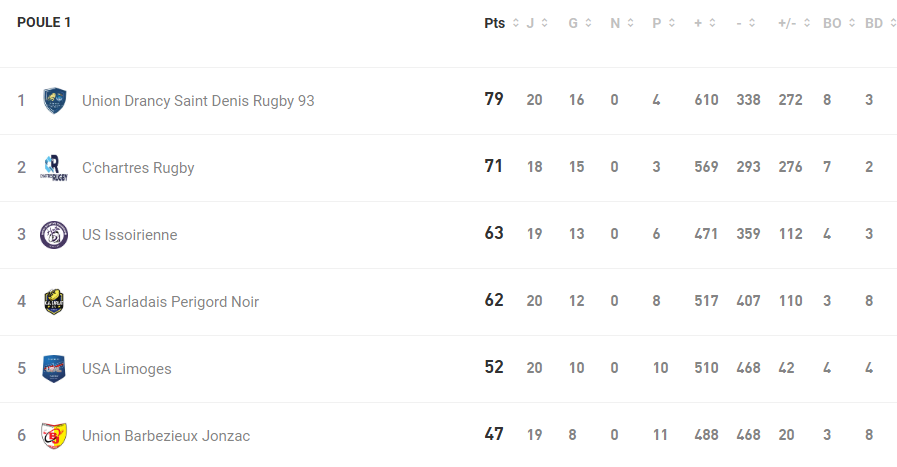This screenshot has width=897, height=467.
Task: Sort table by J matches played
Action: (537, 23)
